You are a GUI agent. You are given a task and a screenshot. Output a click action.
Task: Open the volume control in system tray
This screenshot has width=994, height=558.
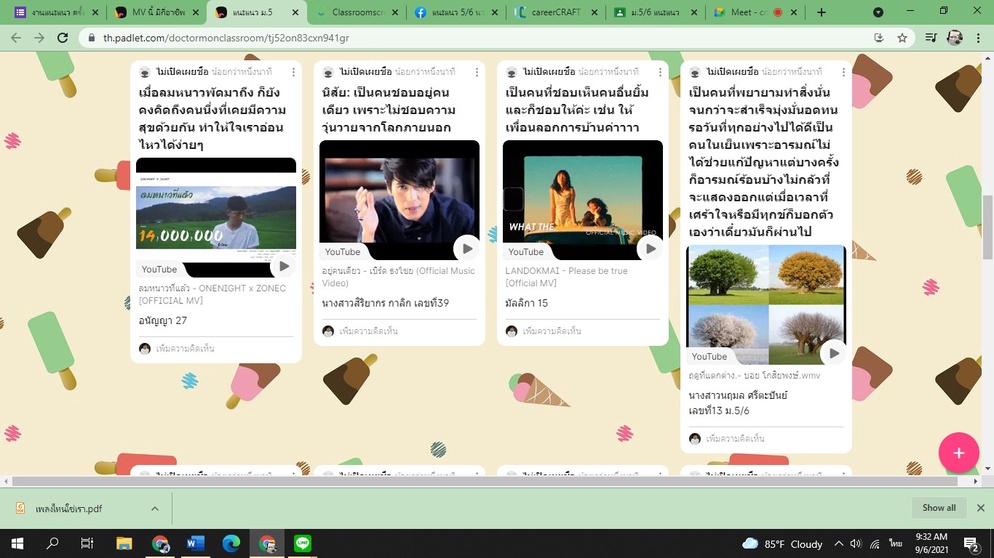coord(856,544)
